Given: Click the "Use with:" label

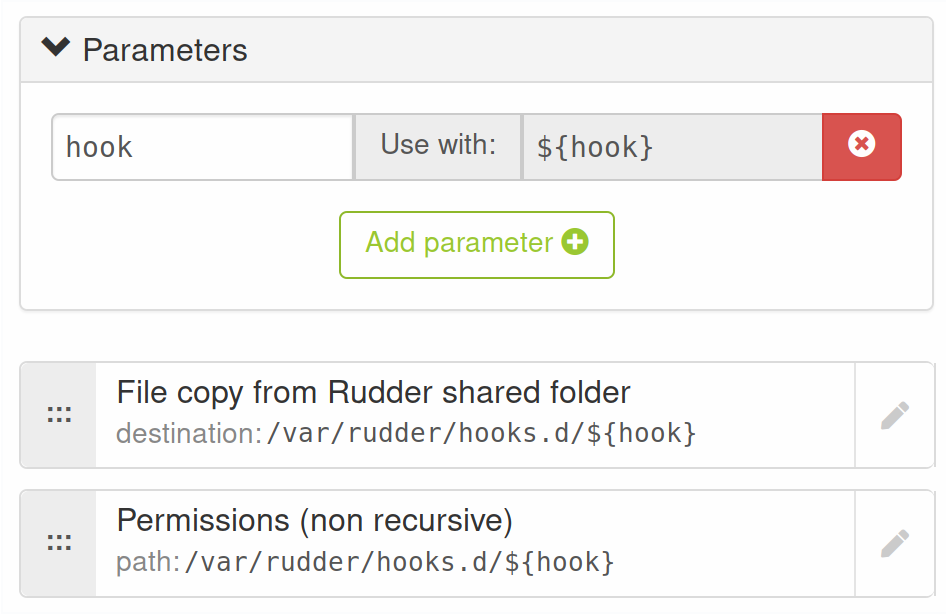Looking at the screenshot, I should point(438,145).
